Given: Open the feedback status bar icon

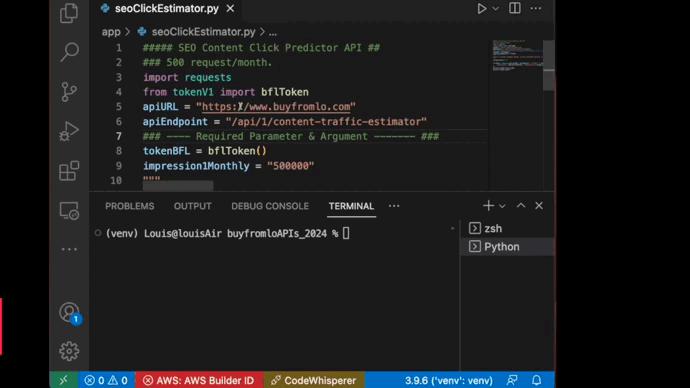Looking at the screenshot, I should (x=512, y=380).
